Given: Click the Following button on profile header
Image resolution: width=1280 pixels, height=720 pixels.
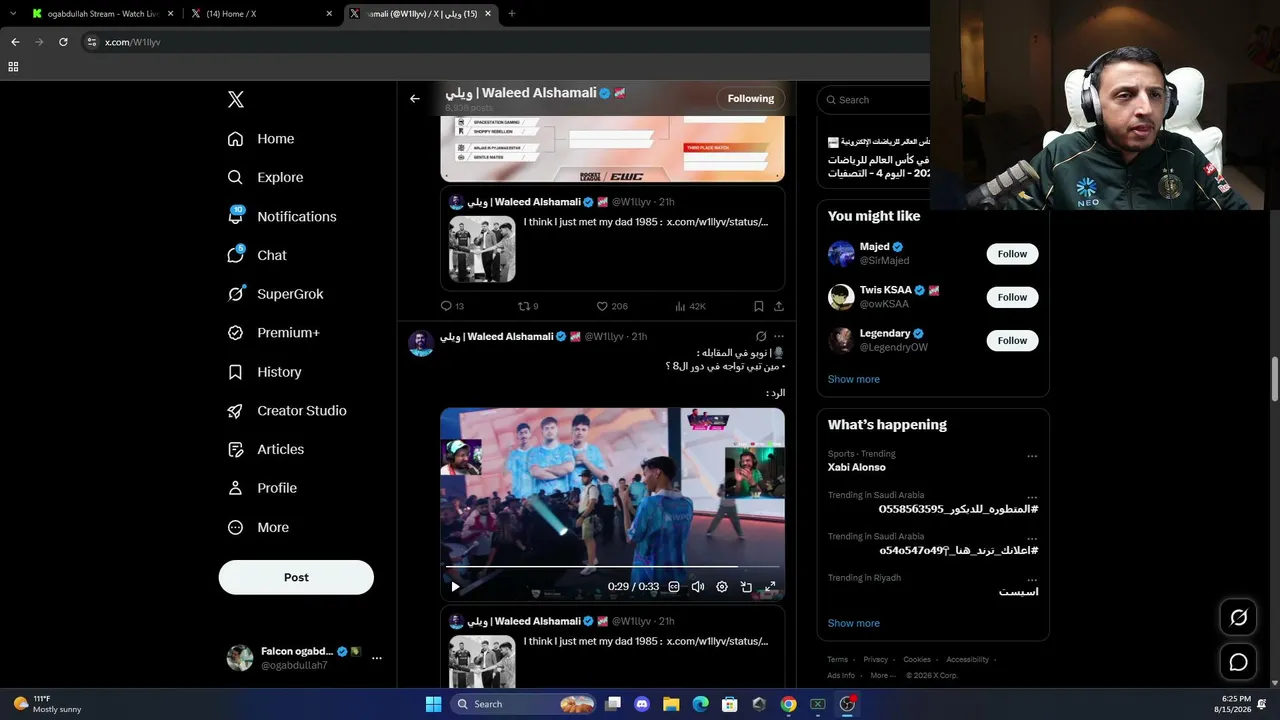Looking at the screenshot, I should pyautogui.click(x=751, y=99).
